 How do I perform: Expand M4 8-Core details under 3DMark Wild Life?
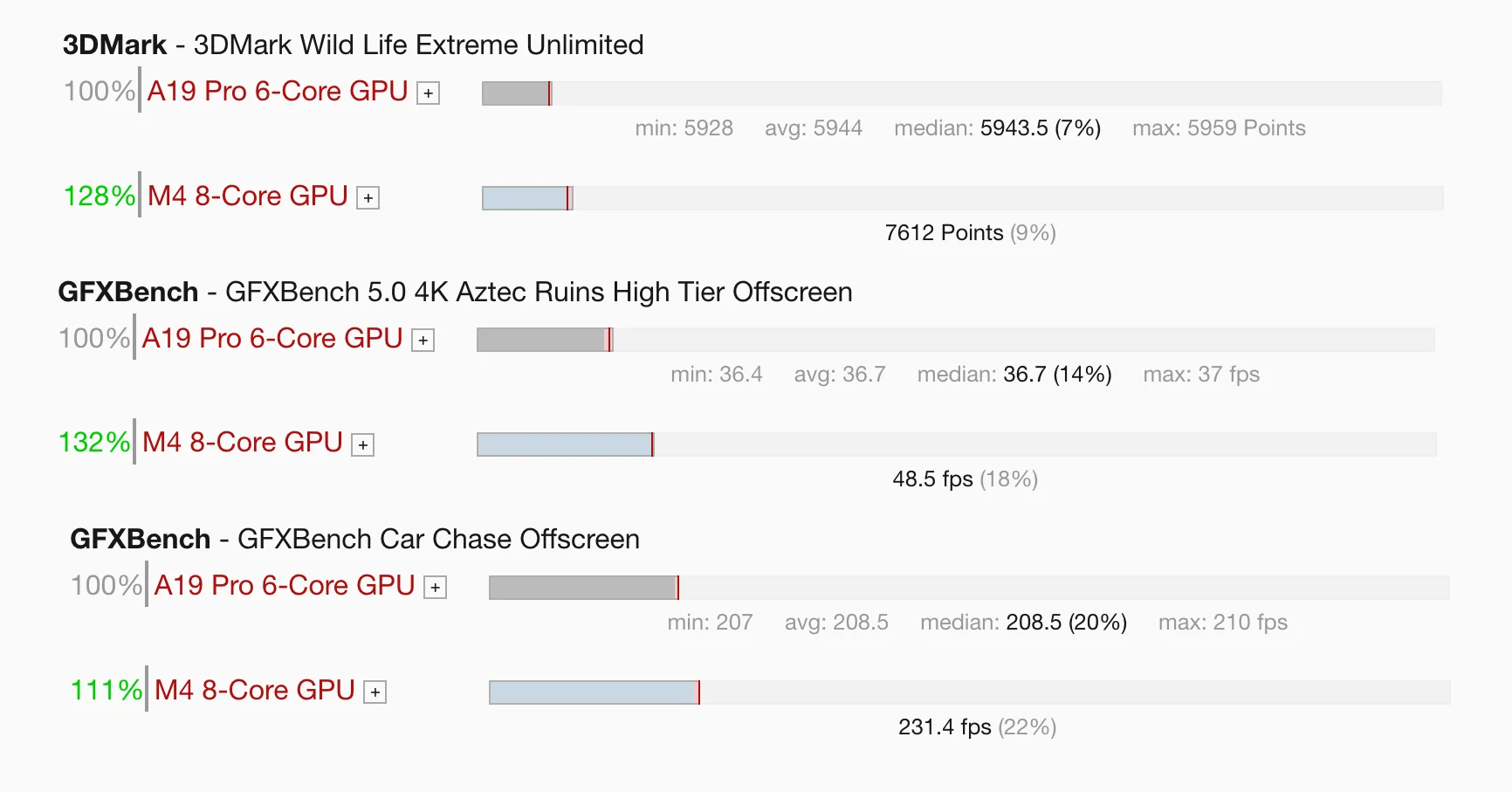368,198
